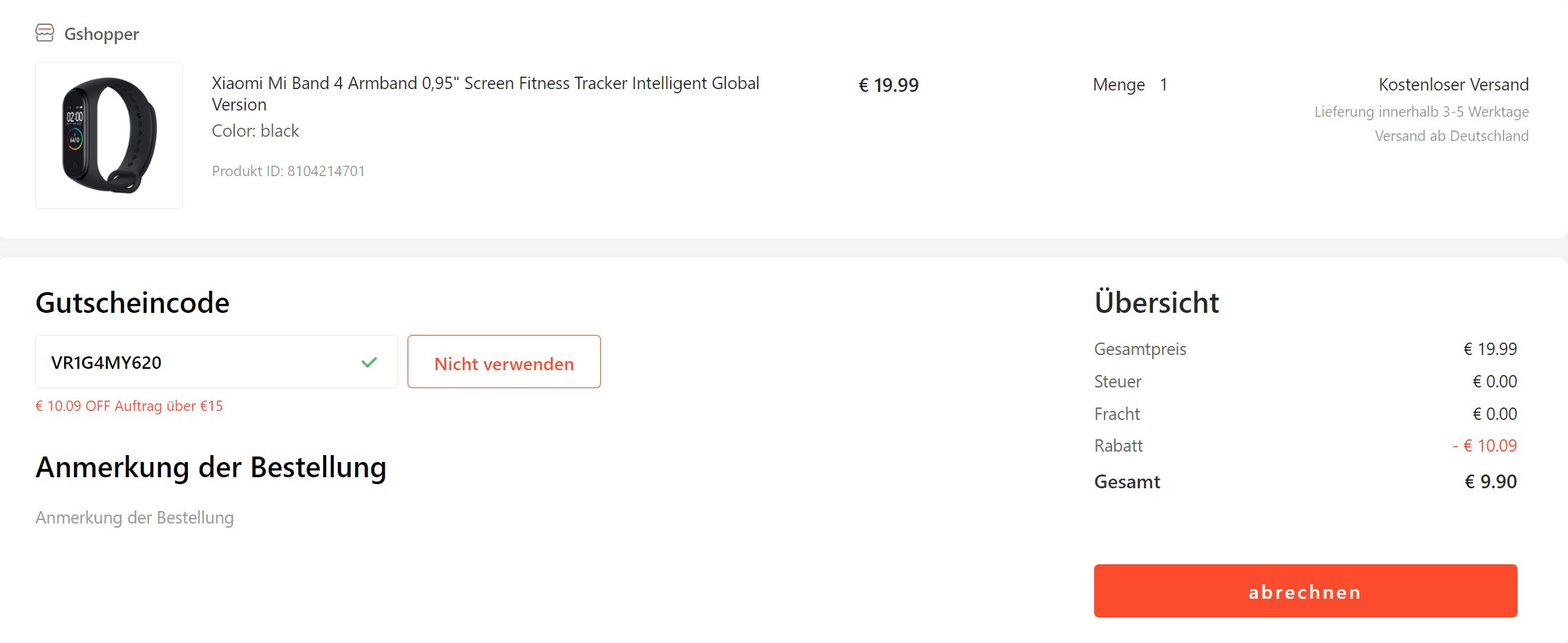Click the Rabatt discount amount in Übersicht
This screenshot has height=643, width=1568.
[1484, 446]
